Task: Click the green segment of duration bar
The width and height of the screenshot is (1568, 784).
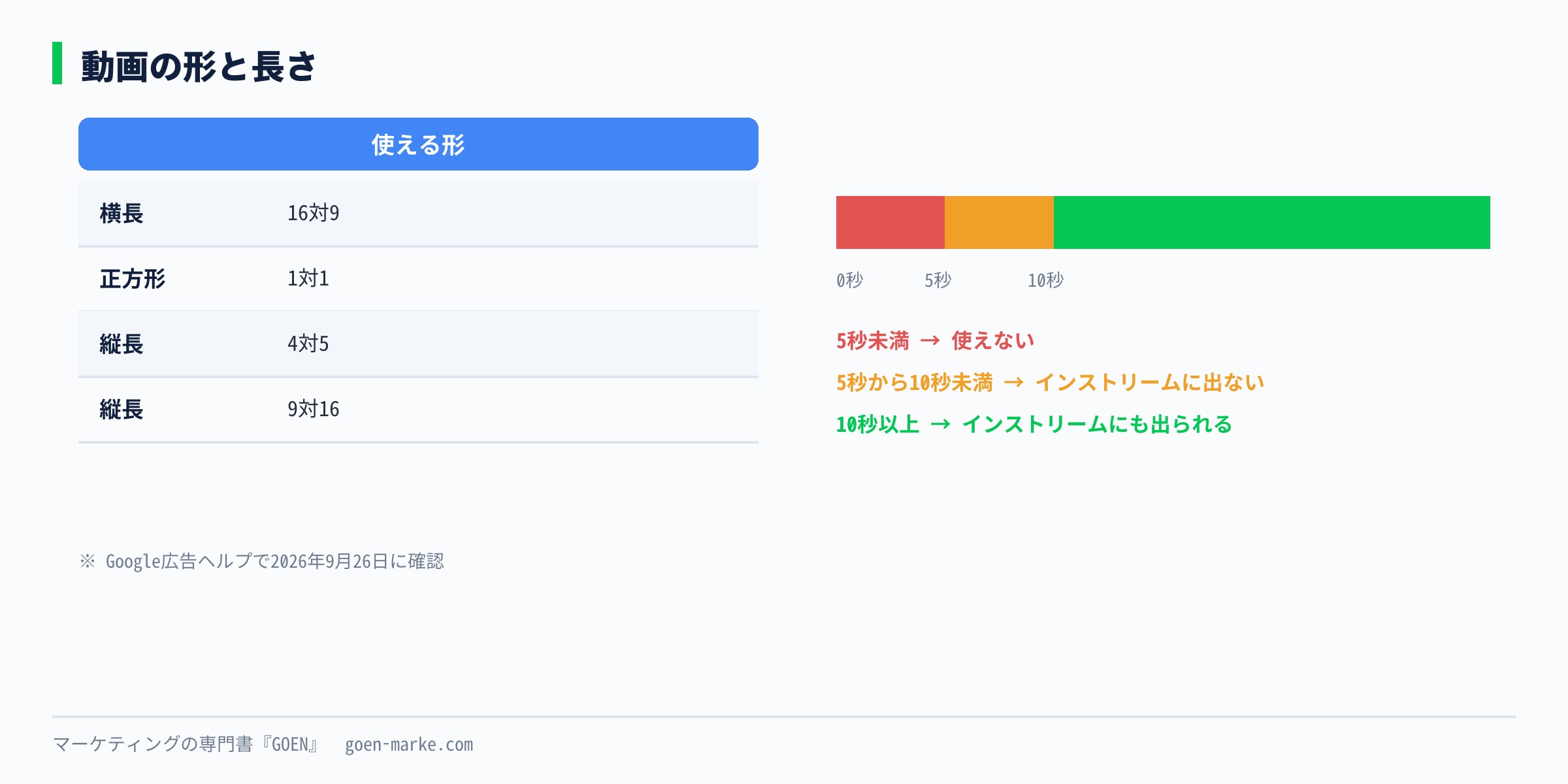Action: click(x=1272, y=222)
